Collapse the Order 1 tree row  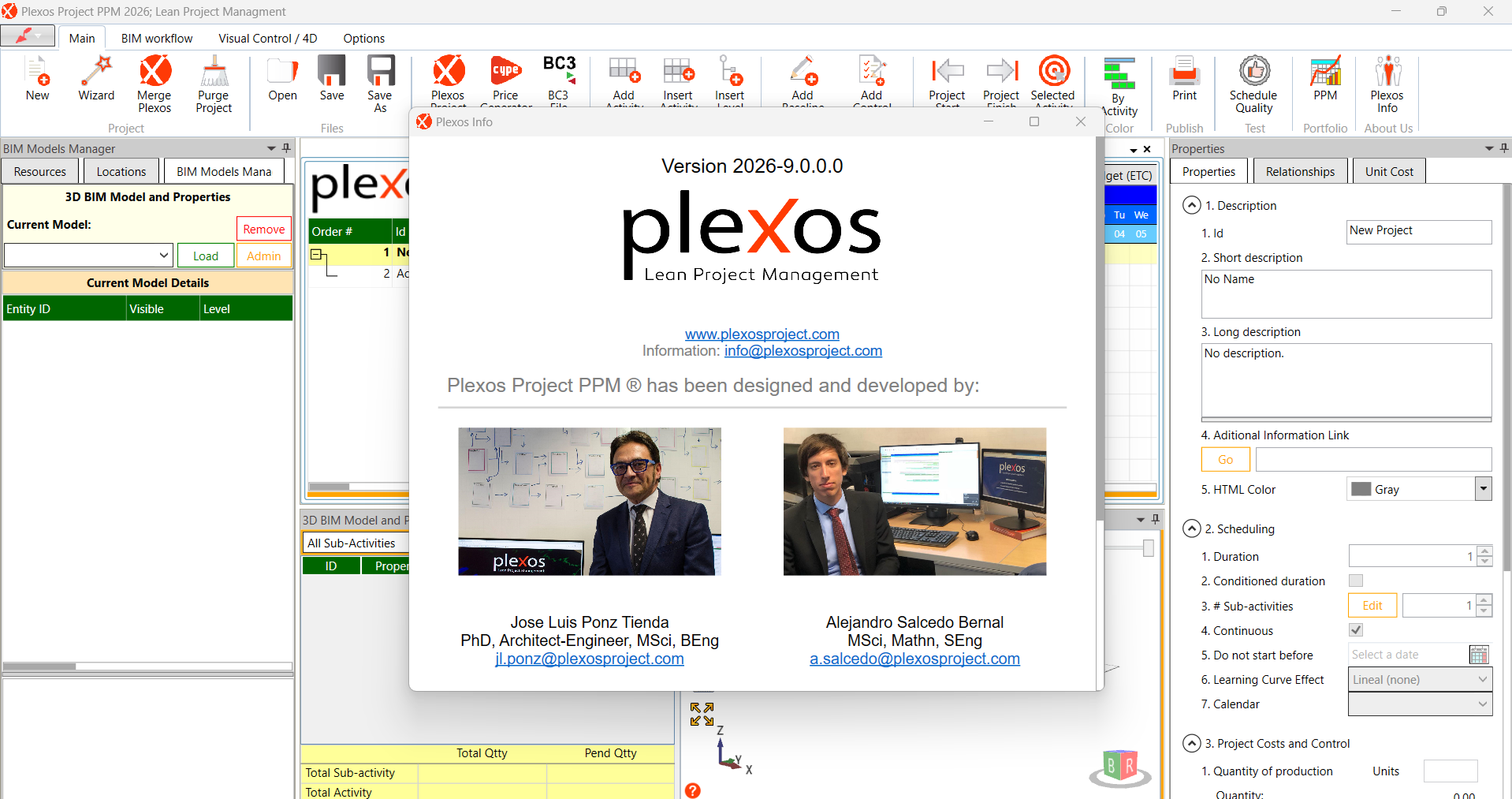point(316,254)
